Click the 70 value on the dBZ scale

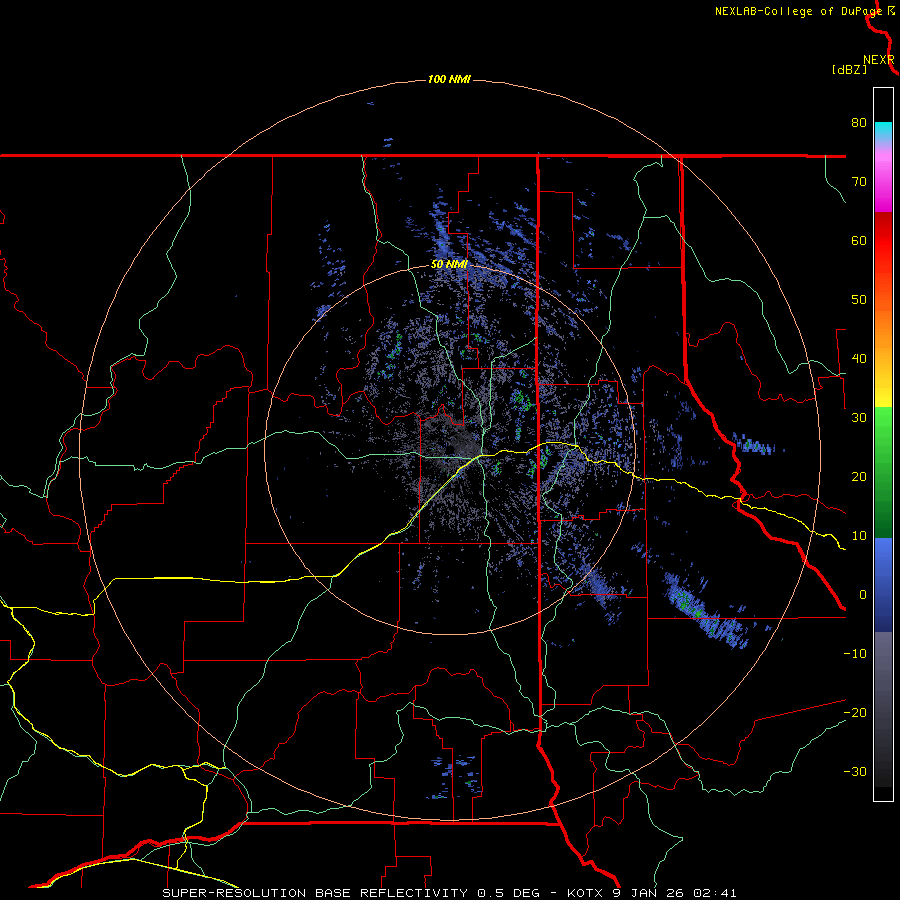click(x=859, y=181)
